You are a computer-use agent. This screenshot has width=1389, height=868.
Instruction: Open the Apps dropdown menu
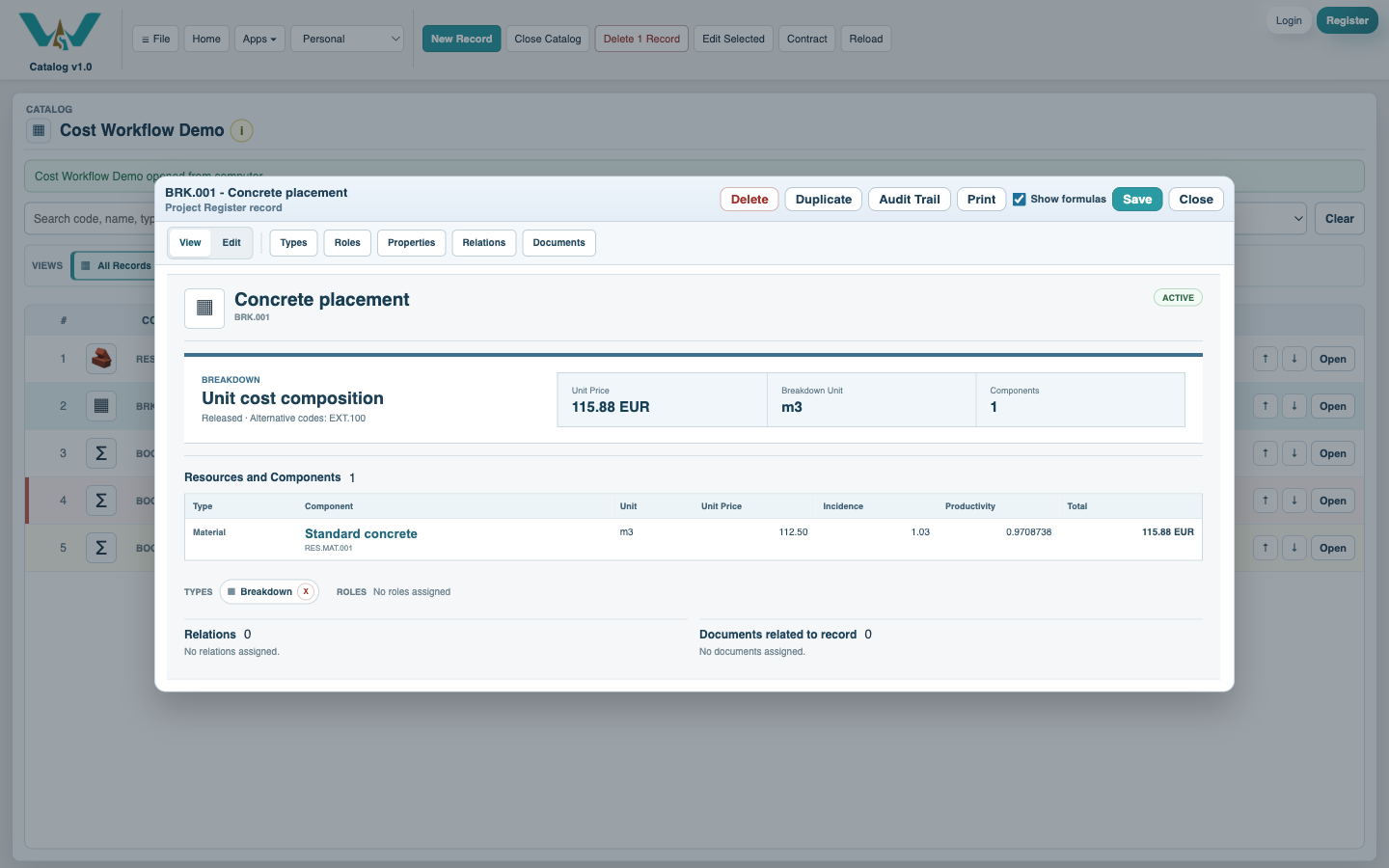[x=259, y=39]
